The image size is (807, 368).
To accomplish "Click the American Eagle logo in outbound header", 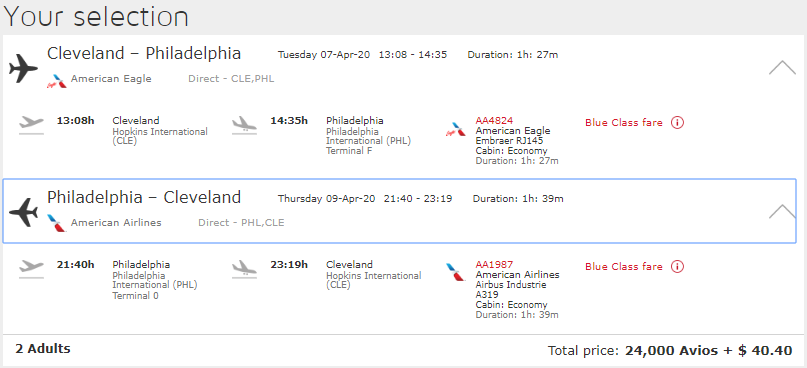I will coord(57,81).
